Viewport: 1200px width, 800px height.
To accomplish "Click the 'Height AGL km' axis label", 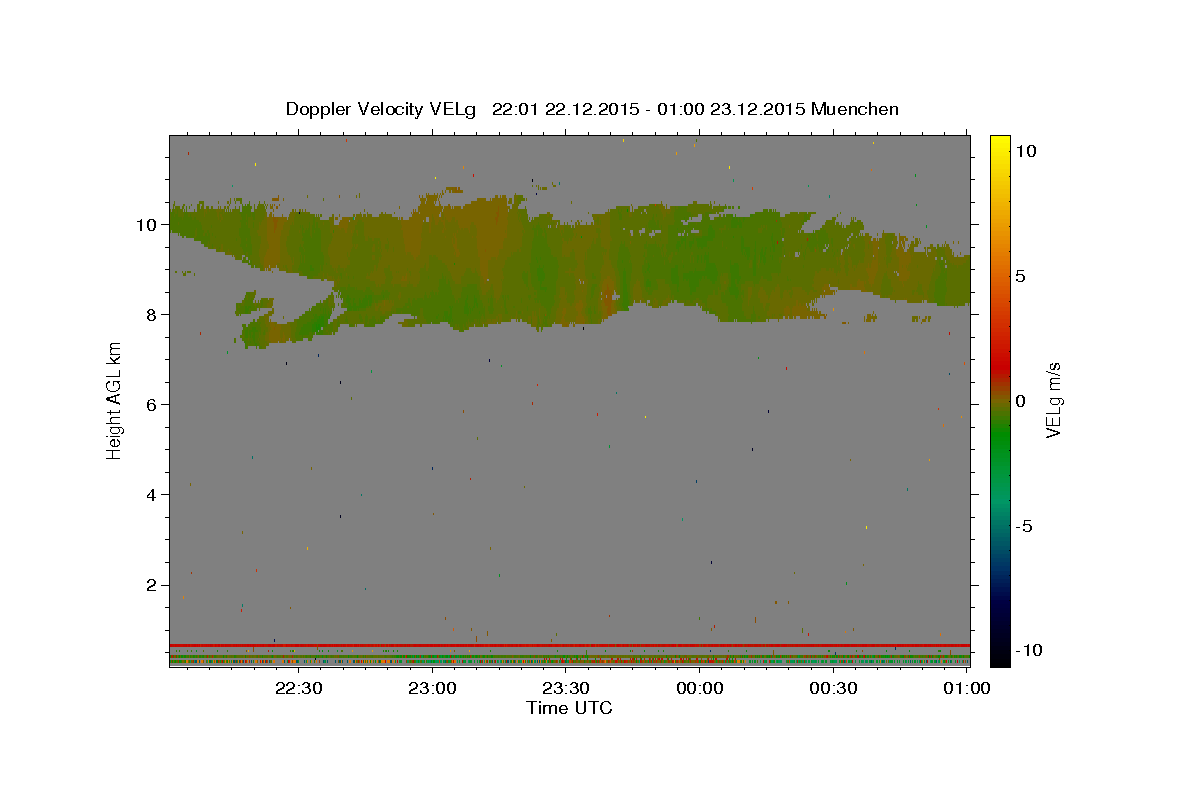I will click(x=115, y=400).
